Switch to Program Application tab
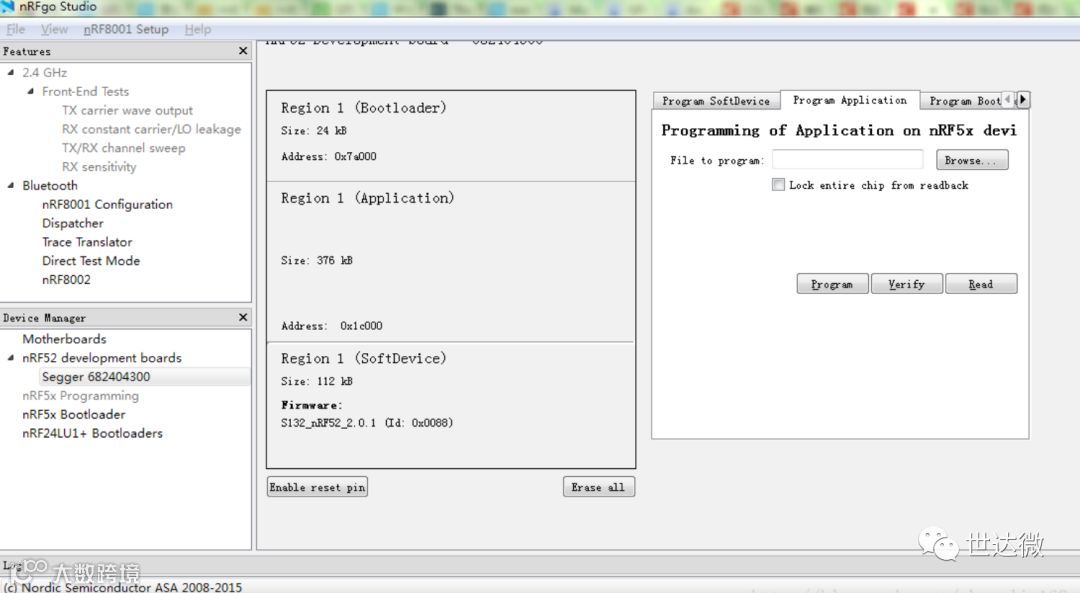 tap(850, 100)
